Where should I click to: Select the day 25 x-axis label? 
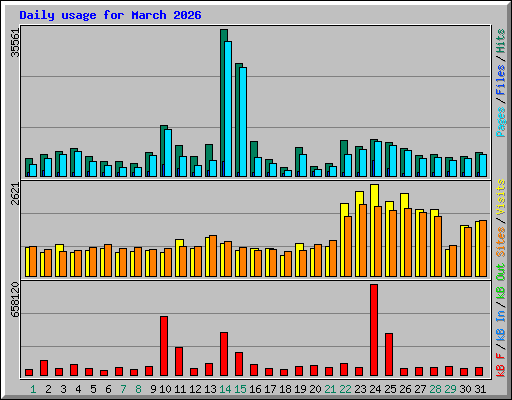pos(390,389)
